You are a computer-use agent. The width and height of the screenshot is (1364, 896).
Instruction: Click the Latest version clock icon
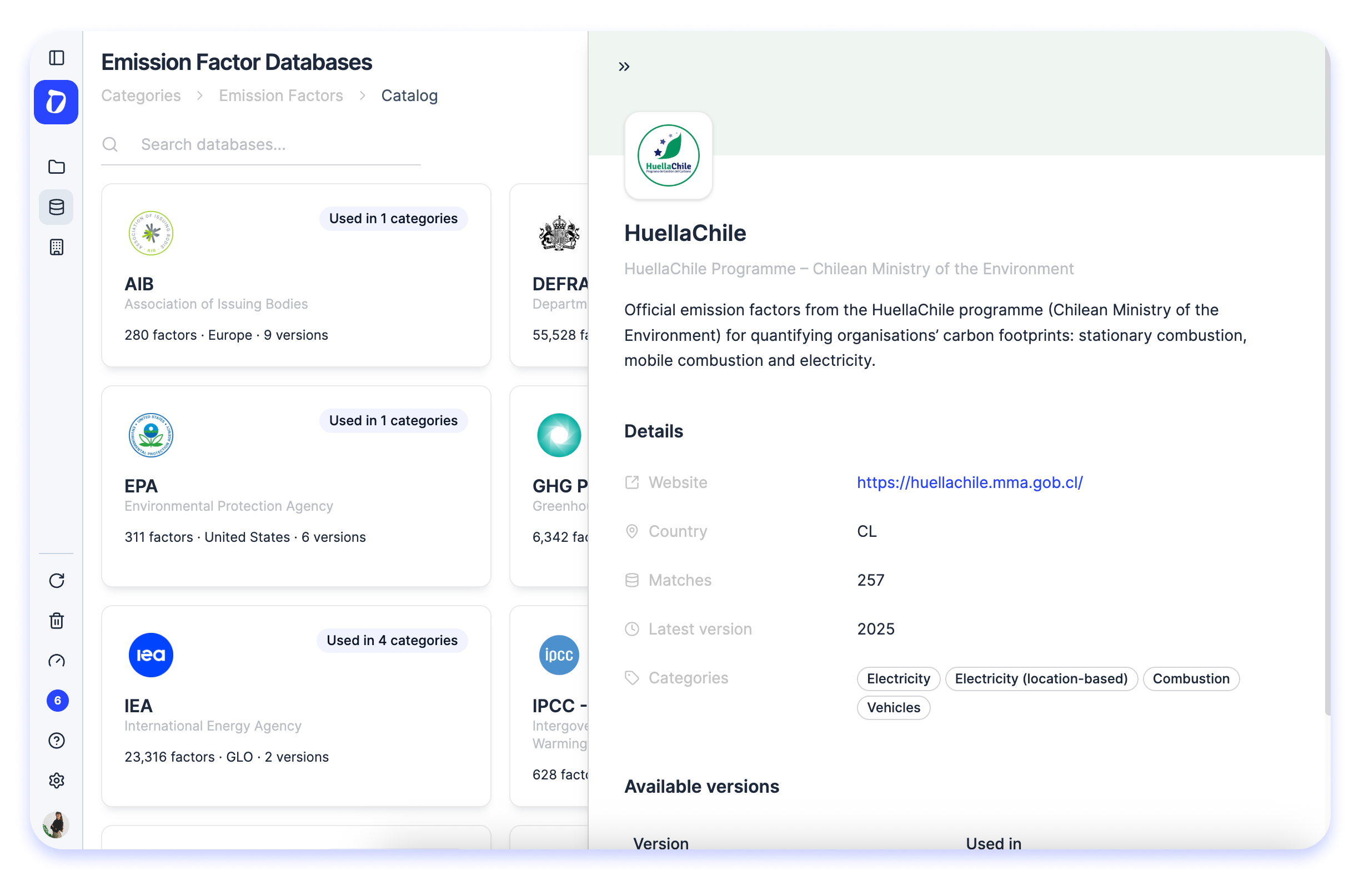(x=633, y=630)
